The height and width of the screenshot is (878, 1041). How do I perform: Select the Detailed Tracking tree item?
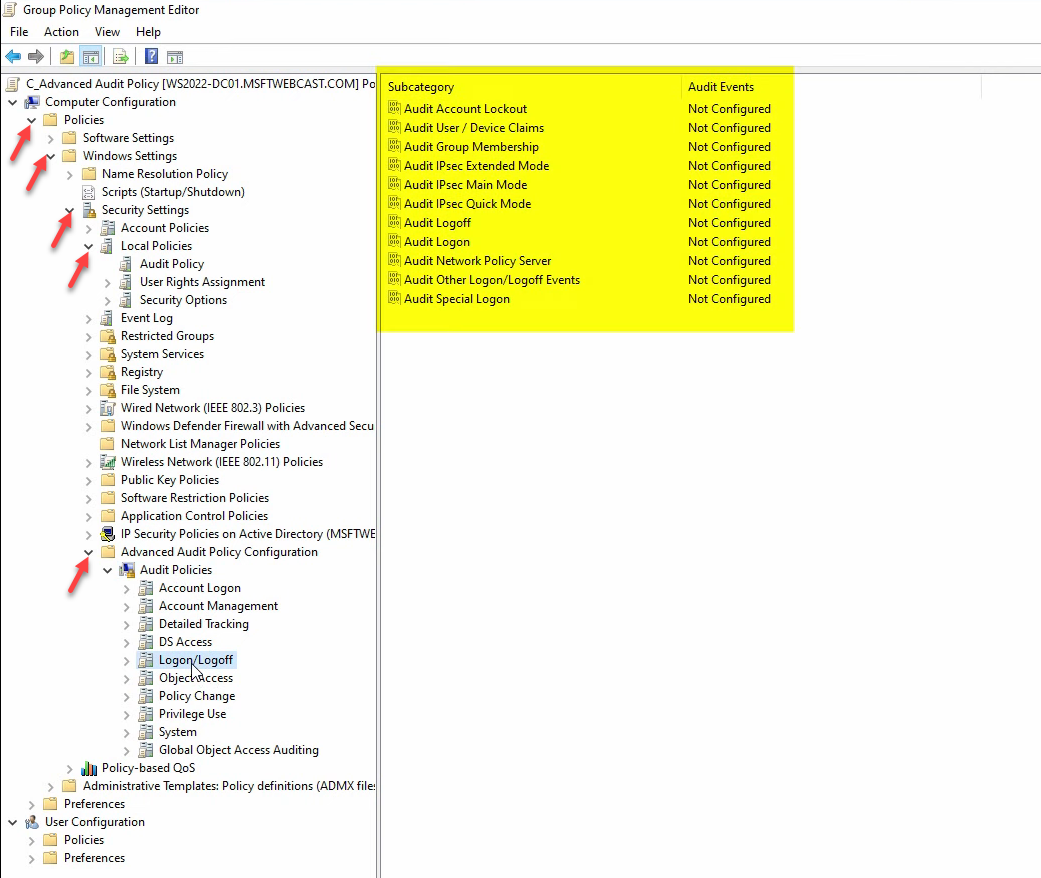click(204, 624)
